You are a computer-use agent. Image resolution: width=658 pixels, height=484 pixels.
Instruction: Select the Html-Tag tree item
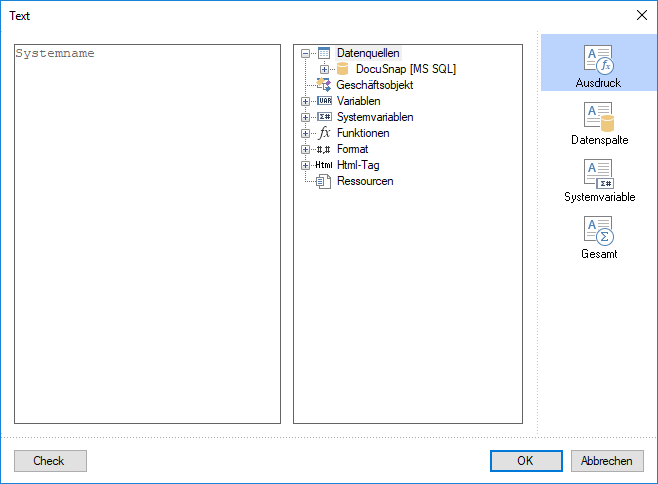coord(358,165)
